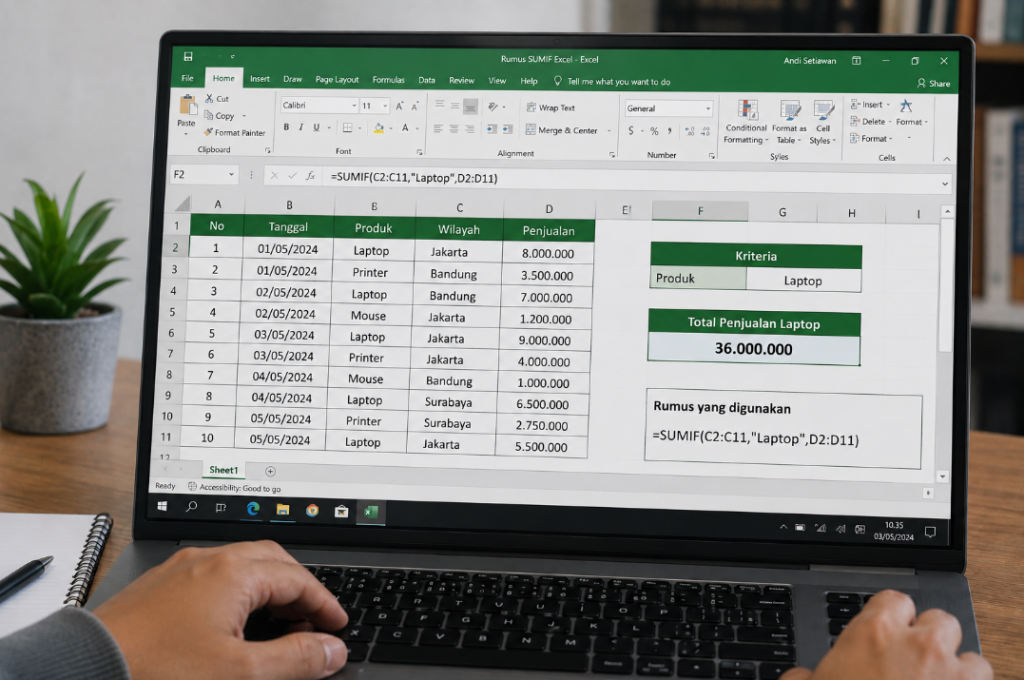Click the Insert Function fx icon

[x=311, y=175]
